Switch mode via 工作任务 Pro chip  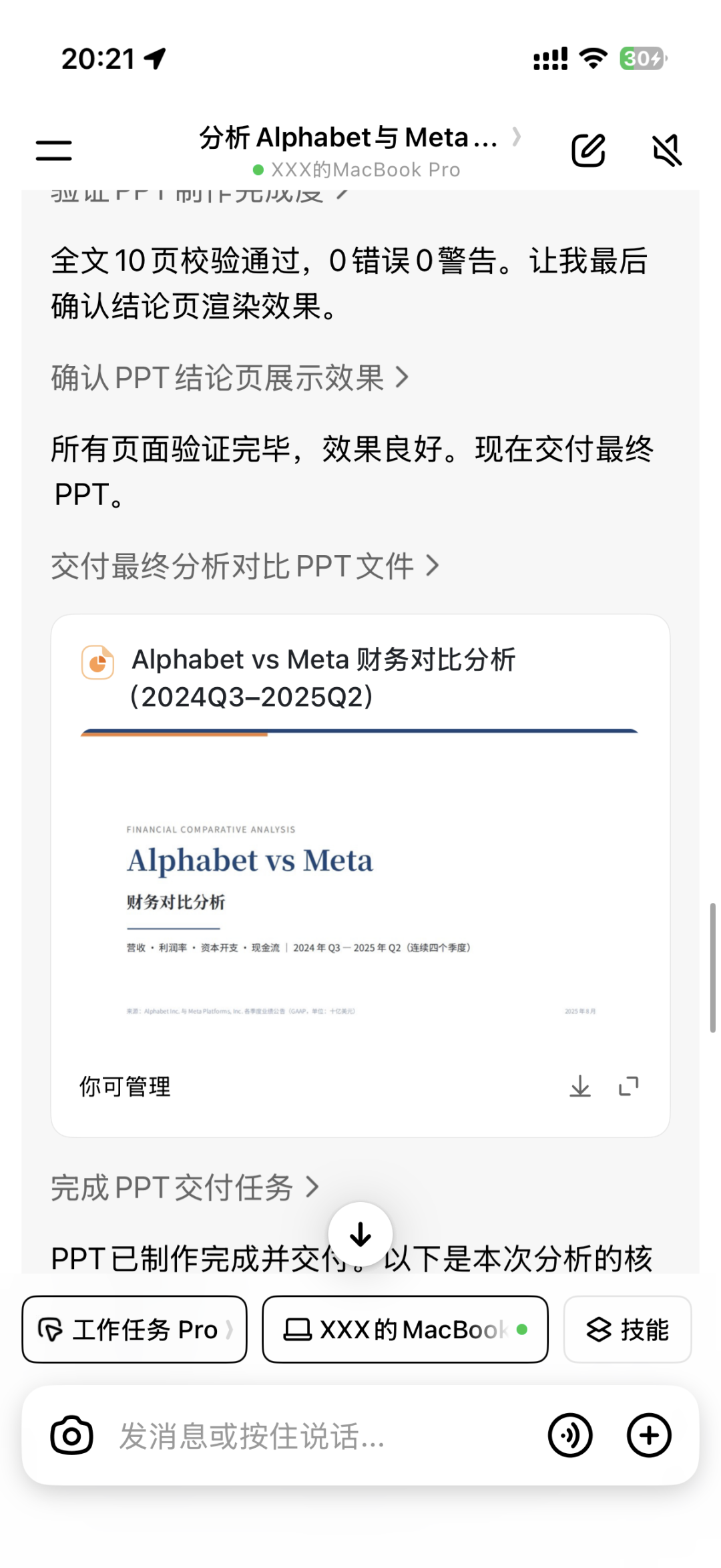[x=134, y=1329]
